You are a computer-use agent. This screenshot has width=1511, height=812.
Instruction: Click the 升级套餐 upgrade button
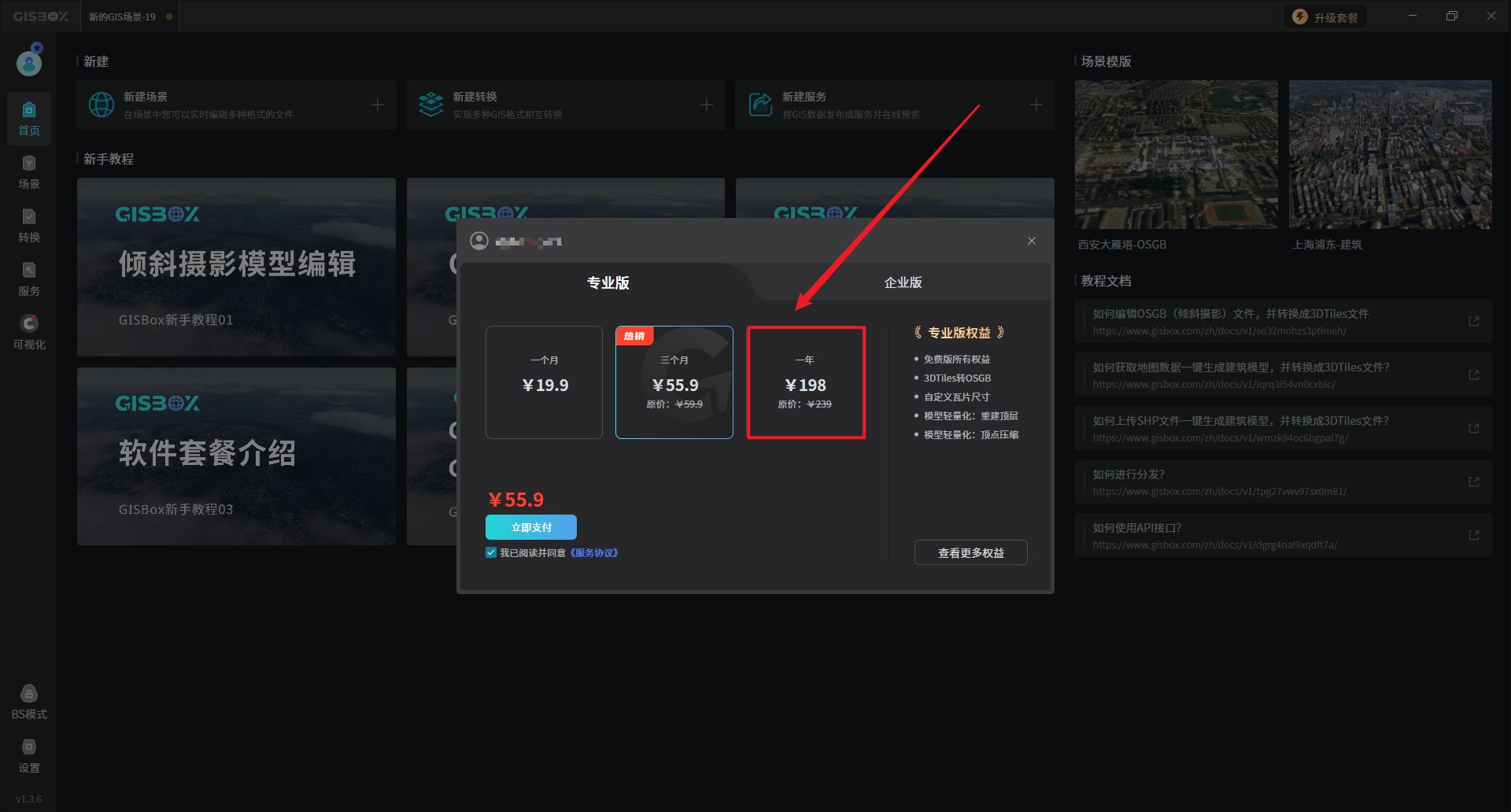coord(1326,17)
